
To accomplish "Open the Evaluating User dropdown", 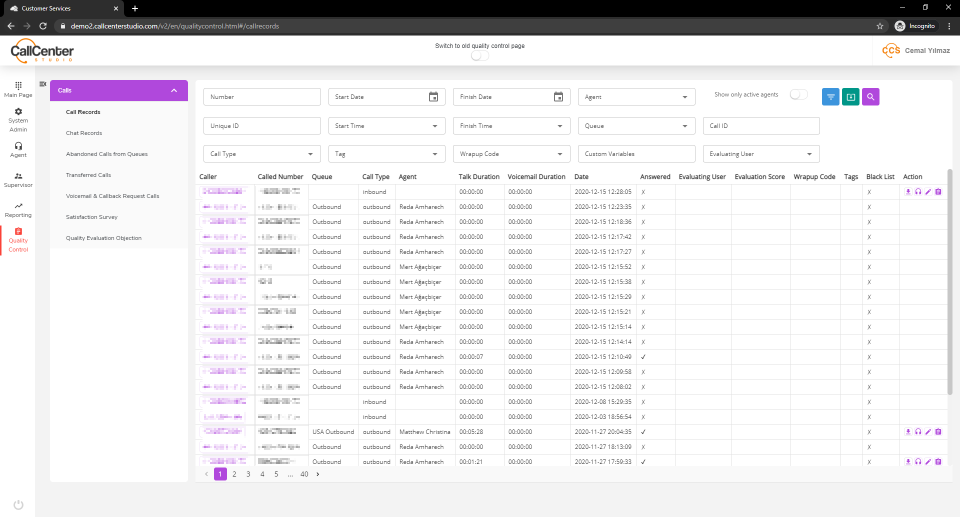I will 761,154.
